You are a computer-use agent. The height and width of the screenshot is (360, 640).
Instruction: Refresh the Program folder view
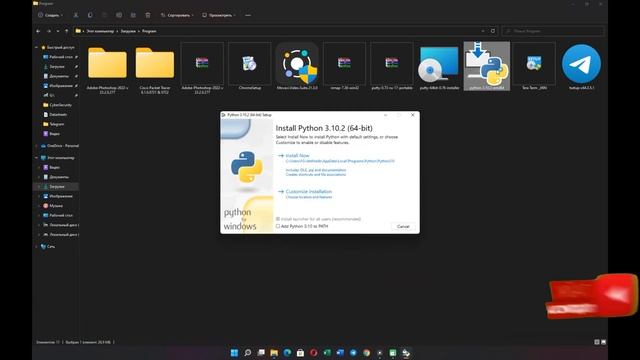pos(493,31)
